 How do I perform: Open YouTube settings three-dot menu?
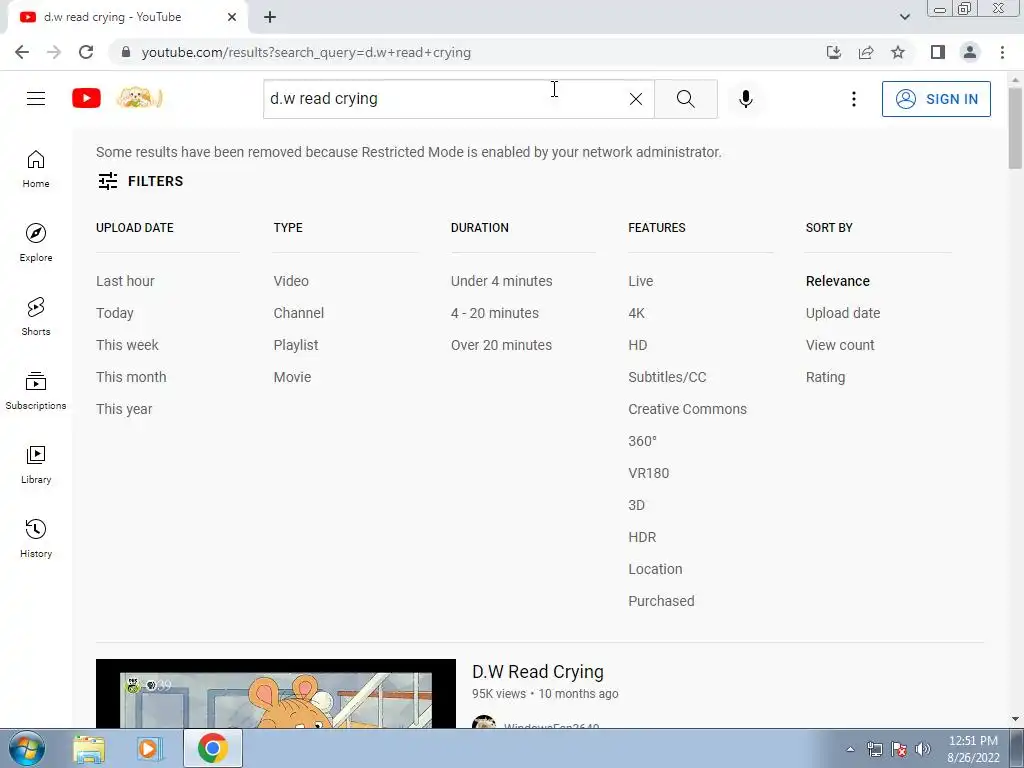854,99
